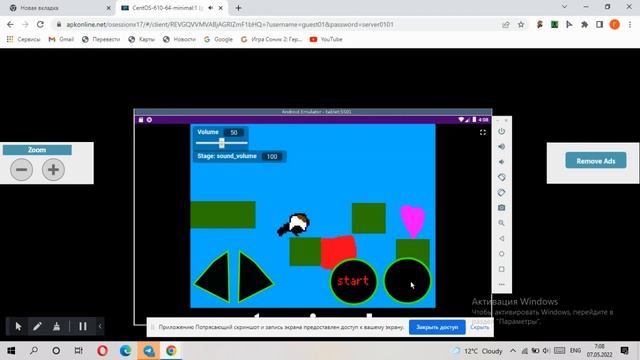Viewport: 640px width, 360px height.
Task: Open the tab search dropdown chevron
Action: coord(564,7)
